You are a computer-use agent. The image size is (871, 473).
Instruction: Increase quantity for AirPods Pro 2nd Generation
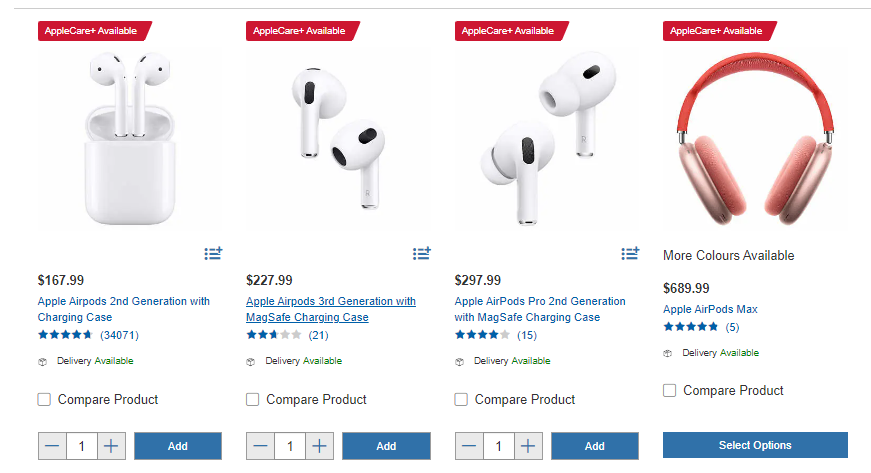[x=528, y=446]
